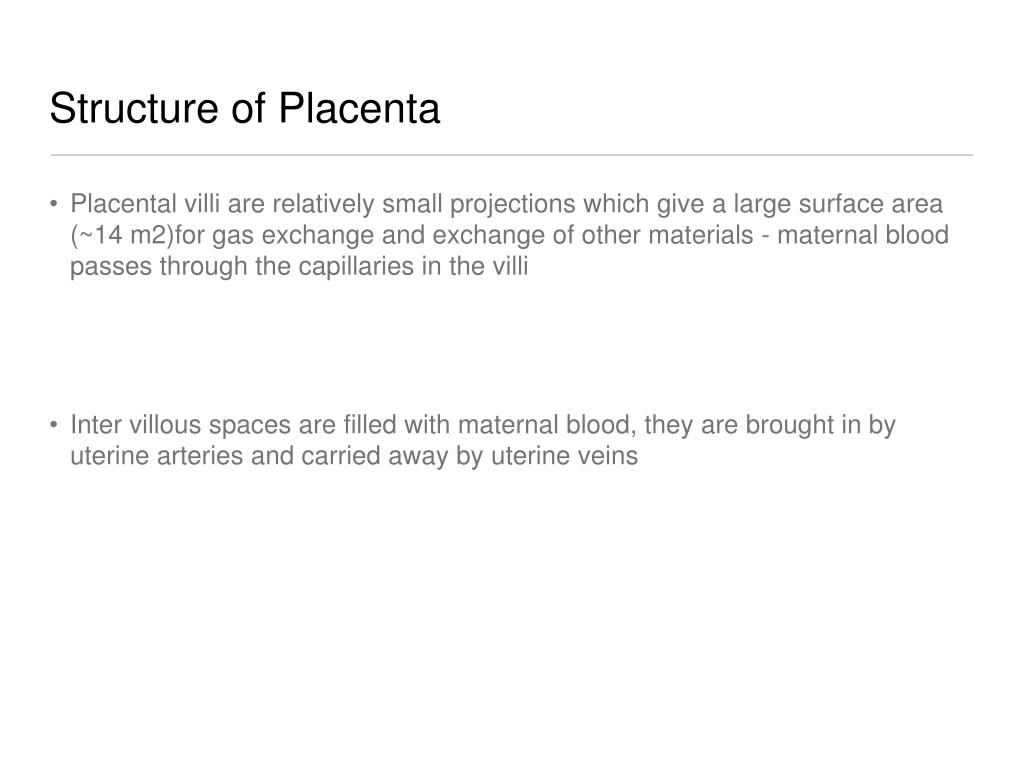
Task: Click the phrase uterine veins
Action: pyautogui.click(x=564, y=456)
